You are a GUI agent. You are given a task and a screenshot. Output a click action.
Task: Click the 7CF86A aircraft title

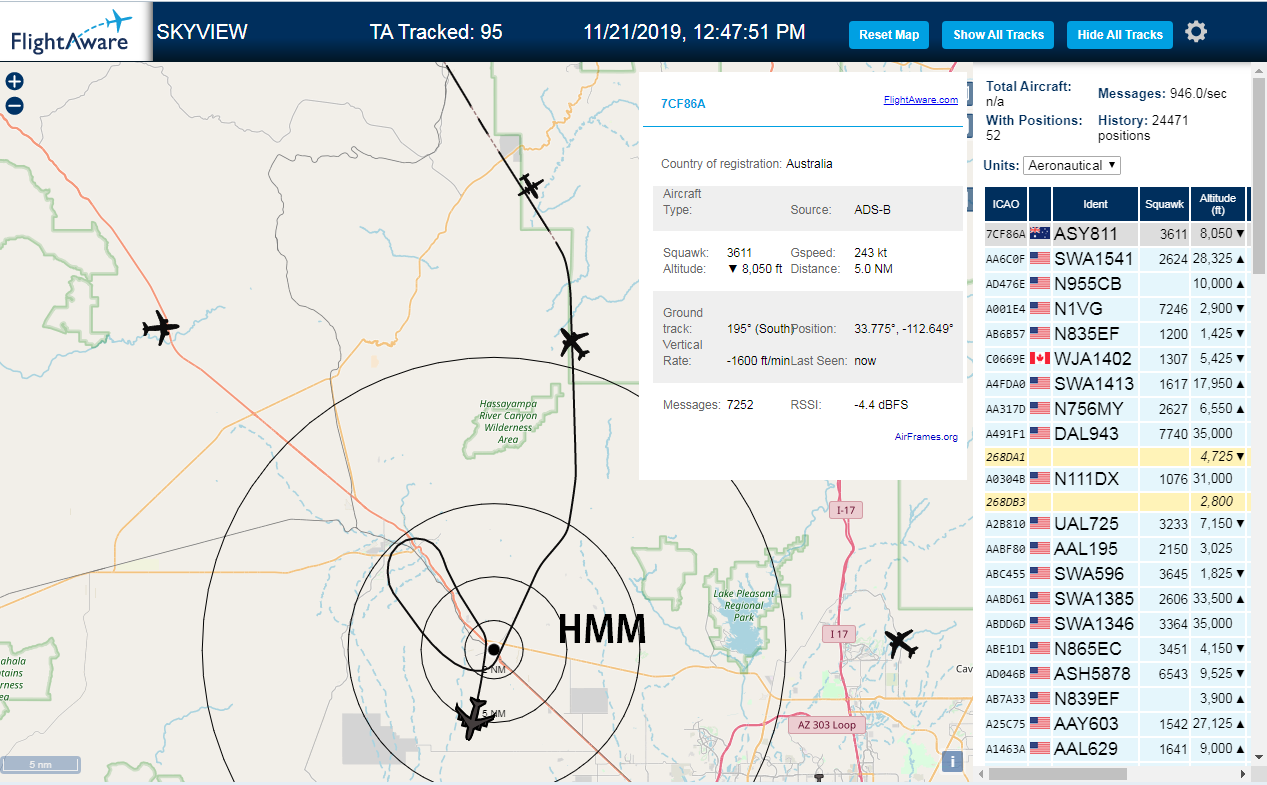tap(683, 104)
